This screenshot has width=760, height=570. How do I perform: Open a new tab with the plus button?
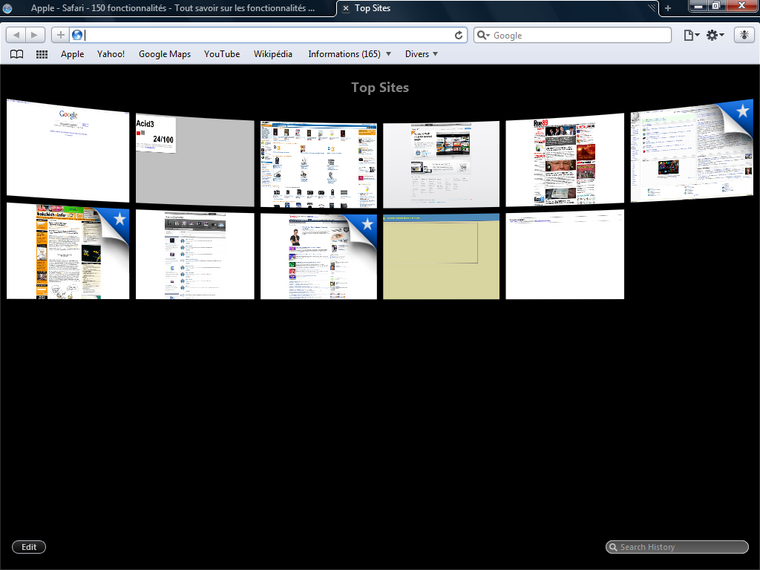[x=667, y=8]
